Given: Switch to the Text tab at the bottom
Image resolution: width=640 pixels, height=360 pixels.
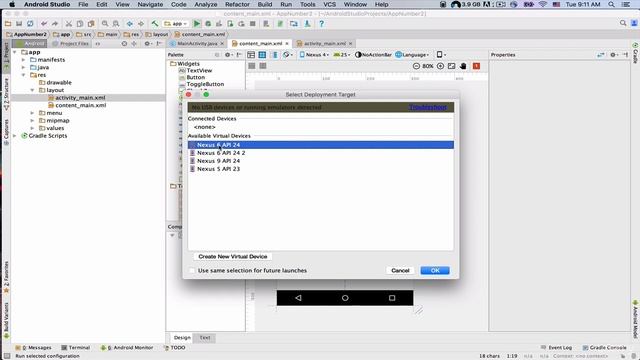Looking at the screenshot, I should tap(205, 338).
